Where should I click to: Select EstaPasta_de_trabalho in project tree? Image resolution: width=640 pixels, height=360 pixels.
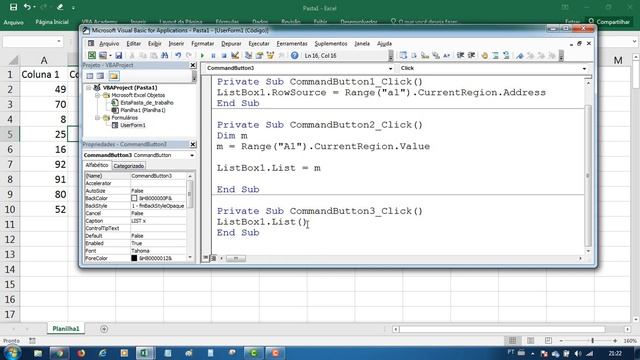click(x=147, y=102)
